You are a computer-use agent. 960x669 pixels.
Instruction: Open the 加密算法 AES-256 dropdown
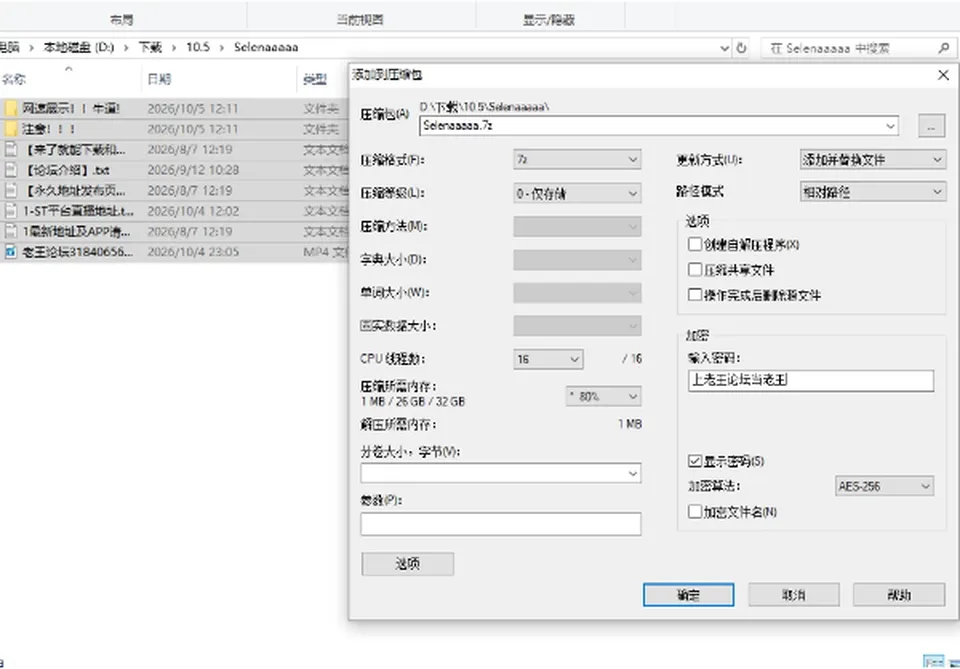point(884,486)
